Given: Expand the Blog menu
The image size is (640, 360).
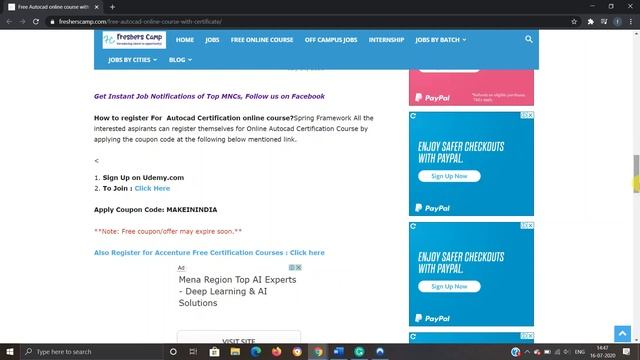Looking at the screenshot, I should click(180, 60).
